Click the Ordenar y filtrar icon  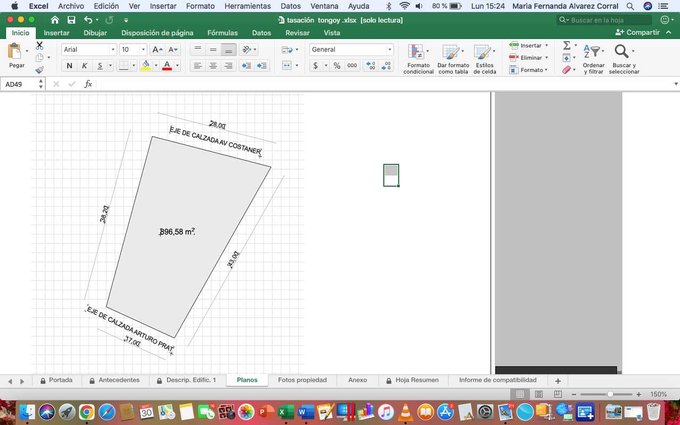(594, 53)
